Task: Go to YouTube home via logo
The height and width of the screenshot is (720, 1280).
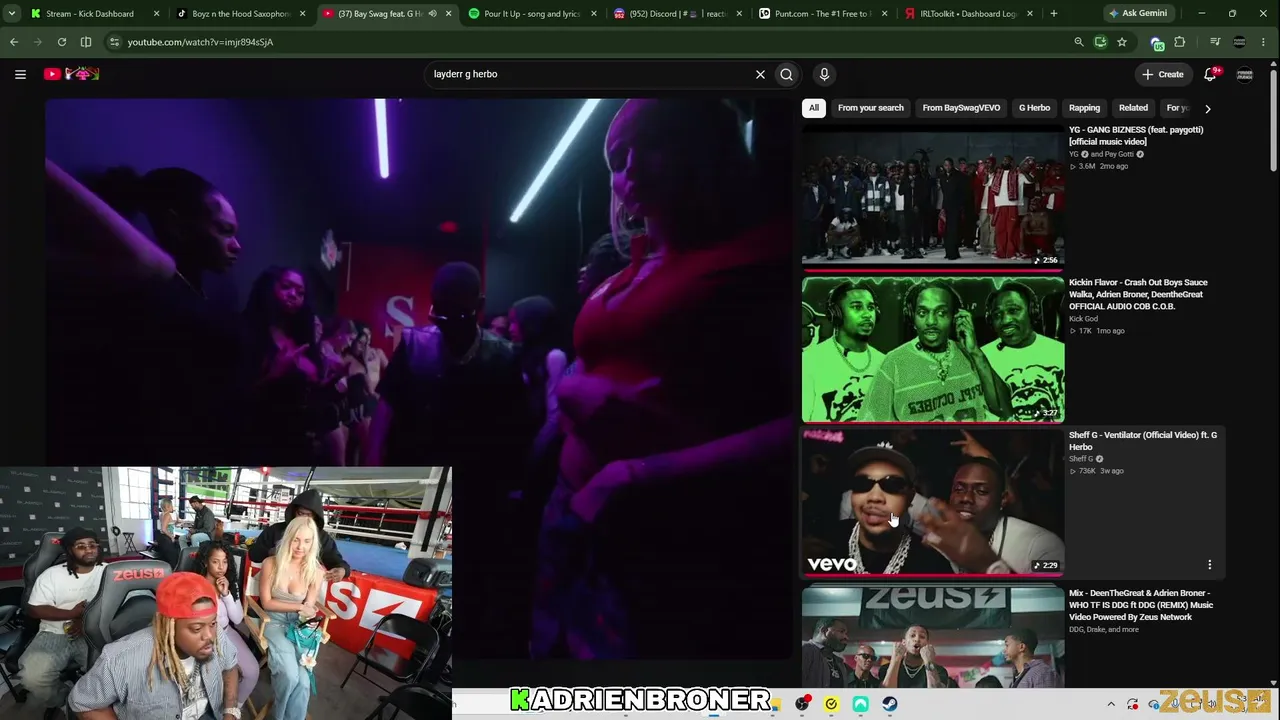Action: 71,74
